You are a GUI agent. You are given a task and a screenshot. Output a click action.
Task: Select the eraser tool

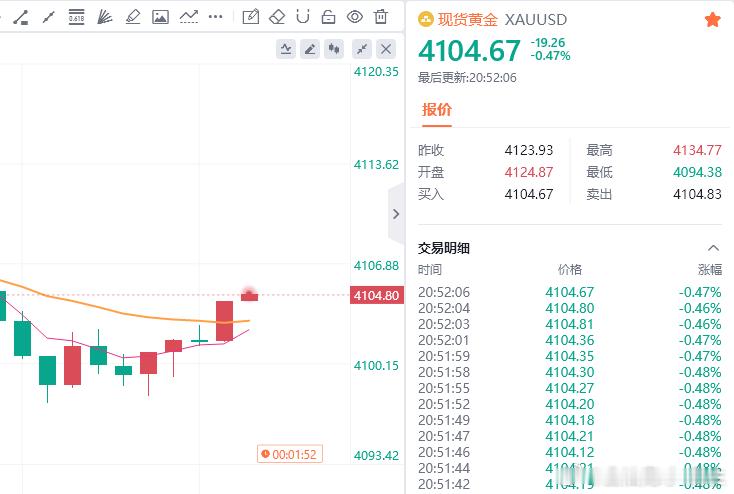tap(277, 17)
